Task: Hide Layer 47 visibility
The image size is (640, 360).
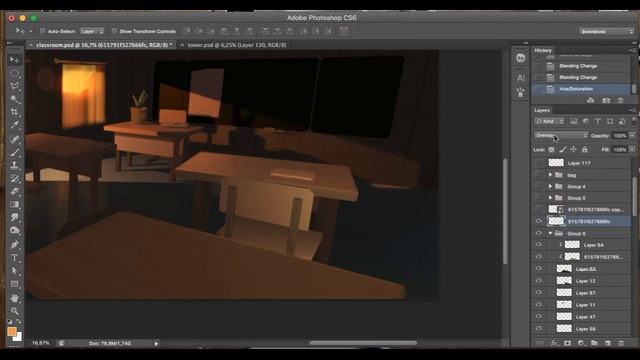Action: pos(539,316)
